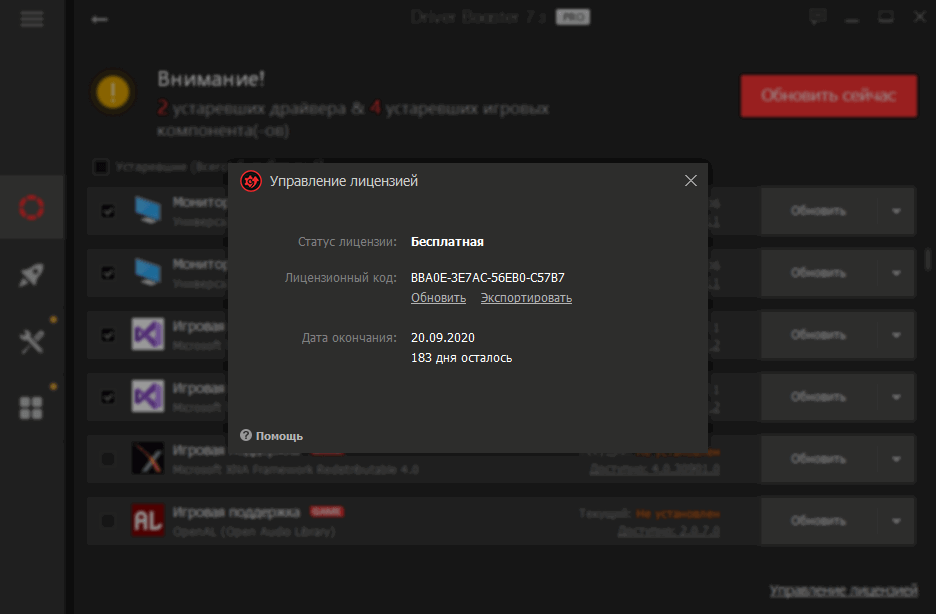
Task: Toggle the Устаревшие select-all checkbox
Action: click(101, 166)
